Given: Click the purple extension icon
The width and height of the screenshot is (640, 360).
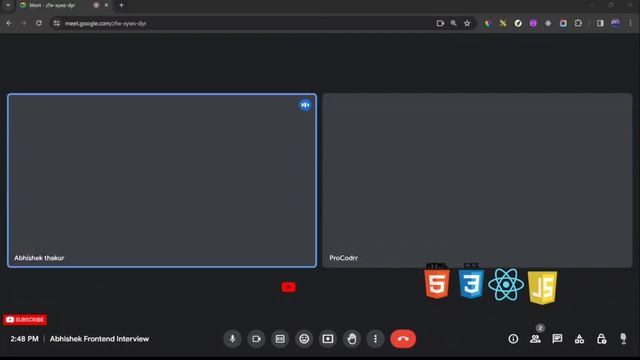Looking at the screenshot, I should click(533, 23).
